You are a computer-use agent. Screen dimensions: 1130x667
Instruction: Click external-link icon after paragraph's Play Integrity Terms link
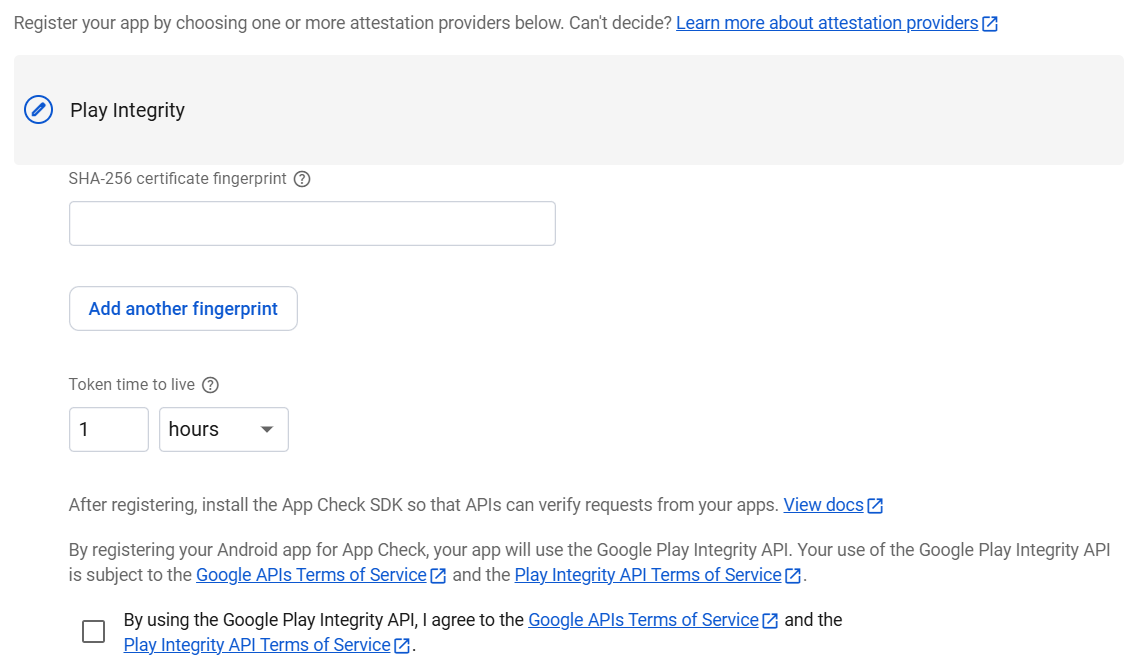(x=793, y=576)
